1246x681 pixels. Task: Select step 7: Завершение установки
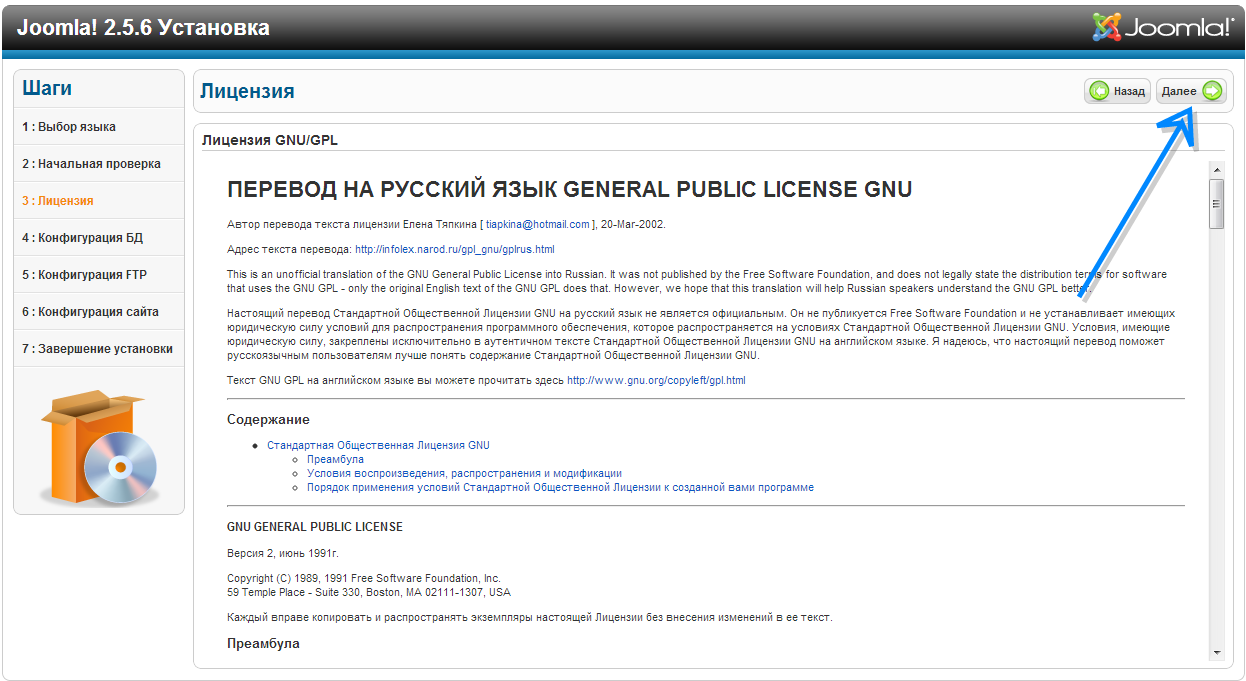click(97, 349)
